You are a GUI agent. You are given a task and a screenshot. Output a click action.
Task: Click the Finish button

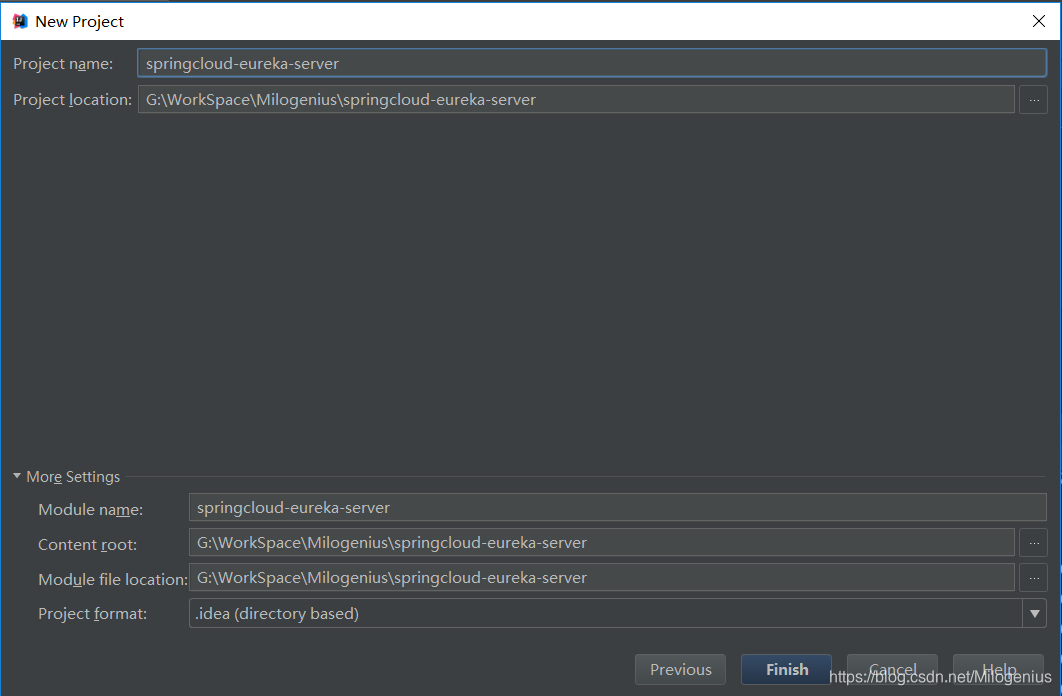[786, 669]
